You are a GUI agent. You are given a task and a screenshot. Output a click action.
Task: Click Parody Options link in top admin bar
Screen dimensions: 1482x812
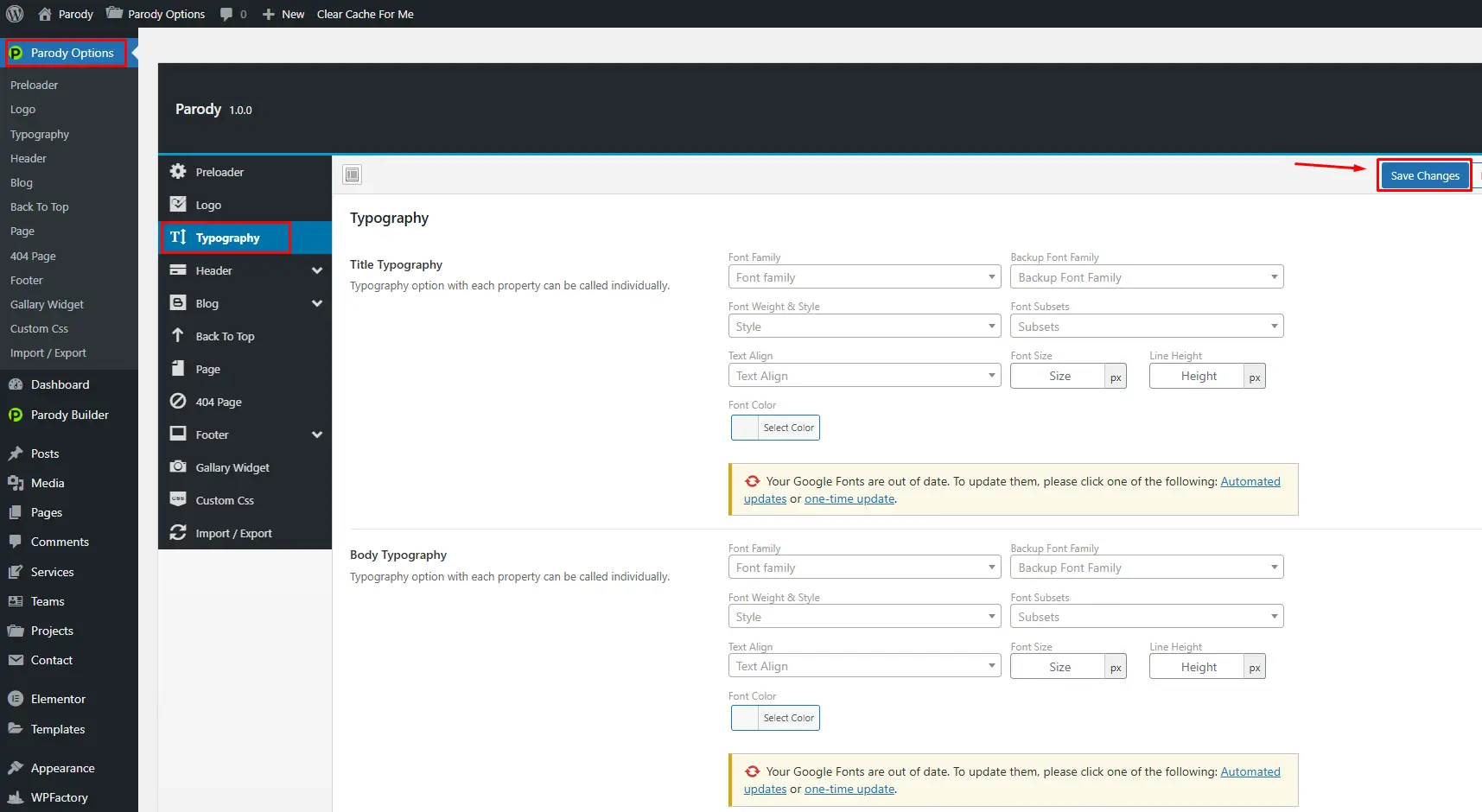point(156,14)
